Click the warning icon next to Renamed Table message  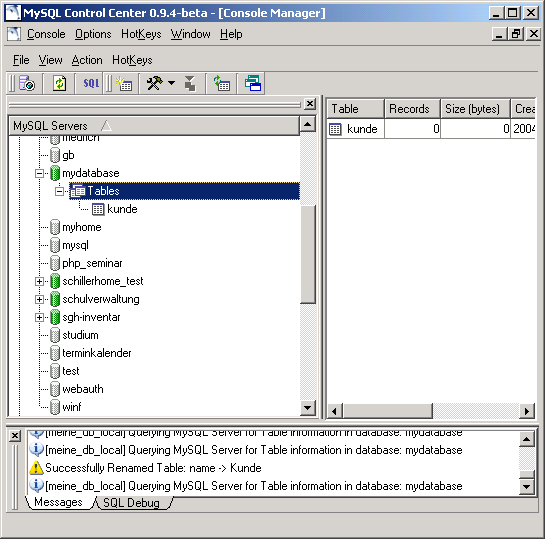[36, 468]
